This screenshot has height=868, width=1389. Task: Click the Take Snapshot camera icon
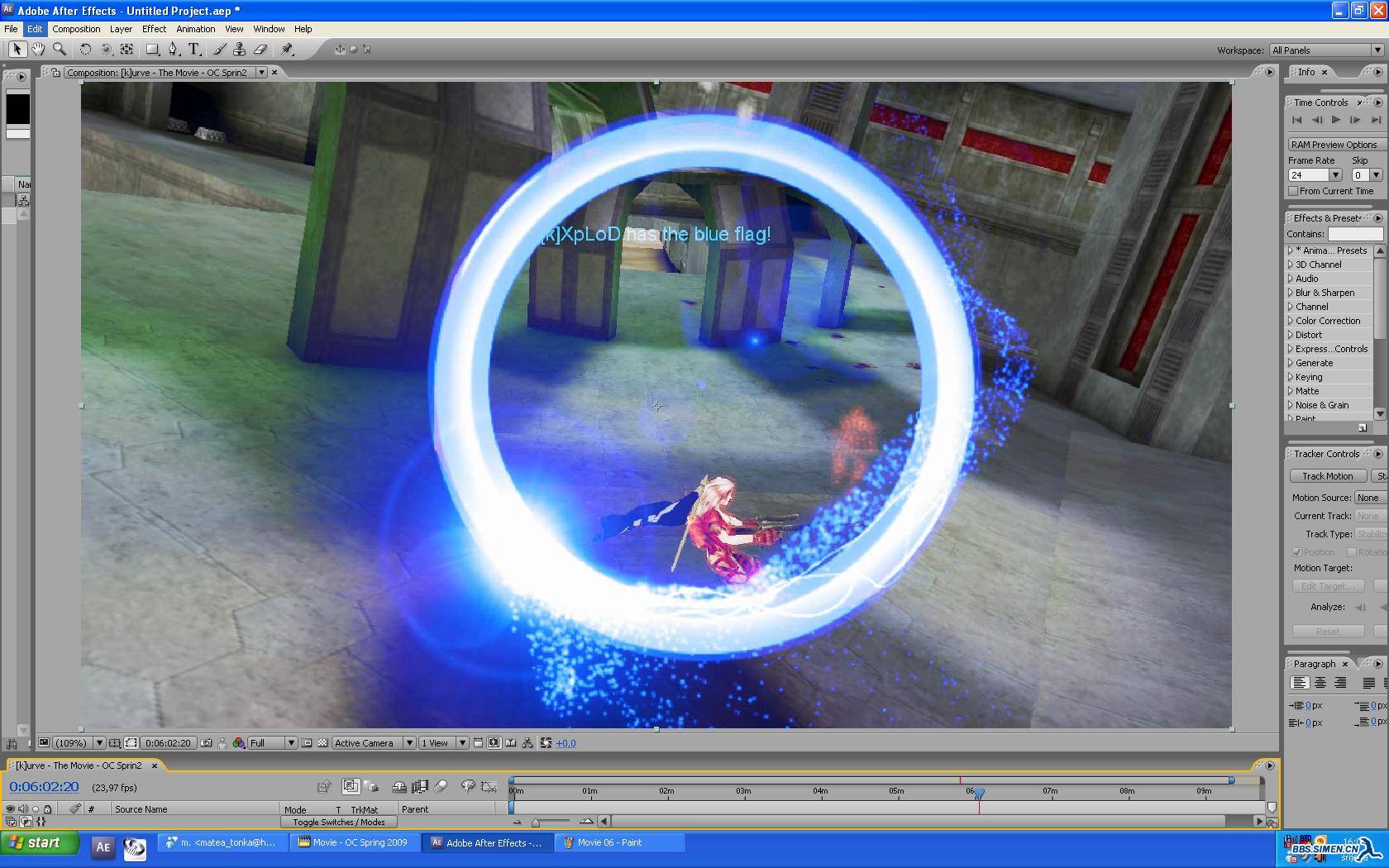pos(207,743)
